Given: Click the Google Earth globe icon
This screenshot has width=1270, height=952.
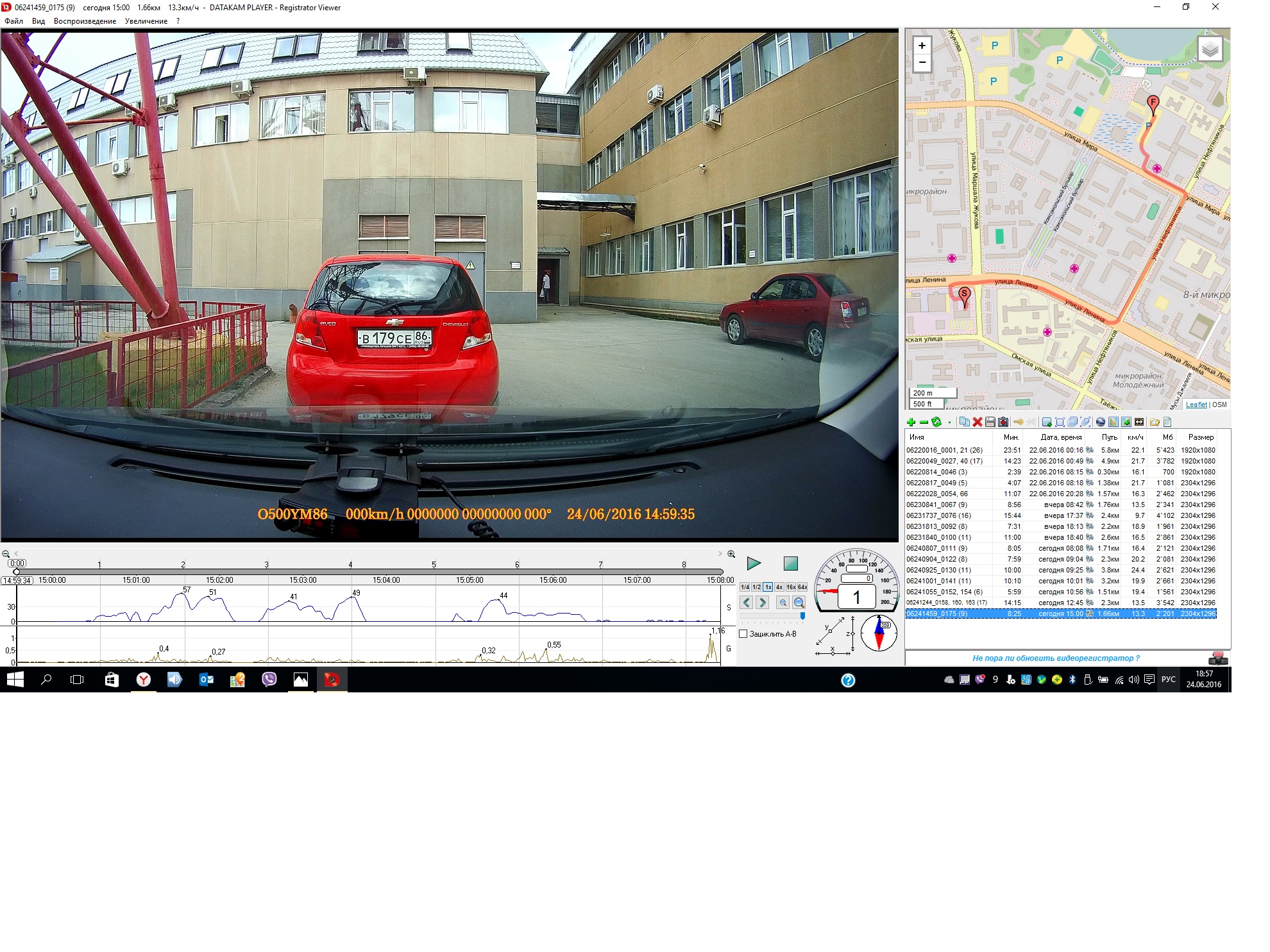Looking at the screenshot, I should point(1101,422).
